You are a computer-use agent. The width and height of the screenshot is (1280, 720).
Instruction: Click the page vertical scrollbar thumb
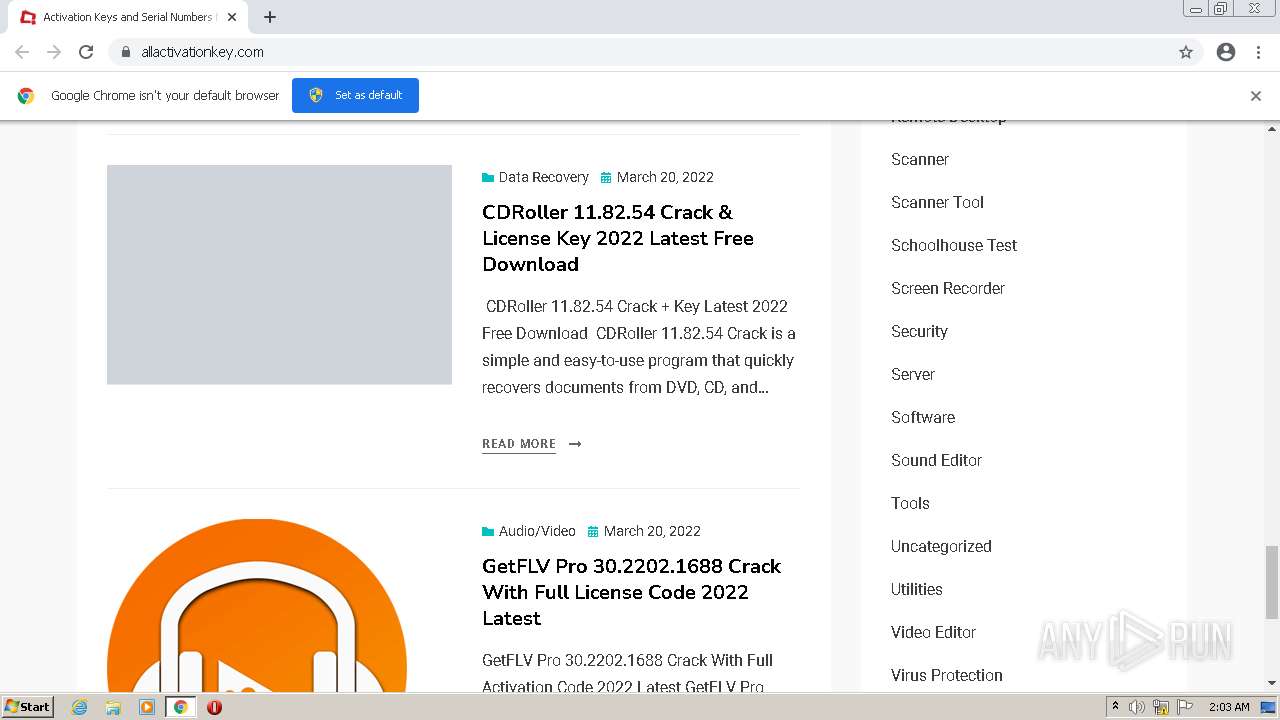click(1271, 582)
